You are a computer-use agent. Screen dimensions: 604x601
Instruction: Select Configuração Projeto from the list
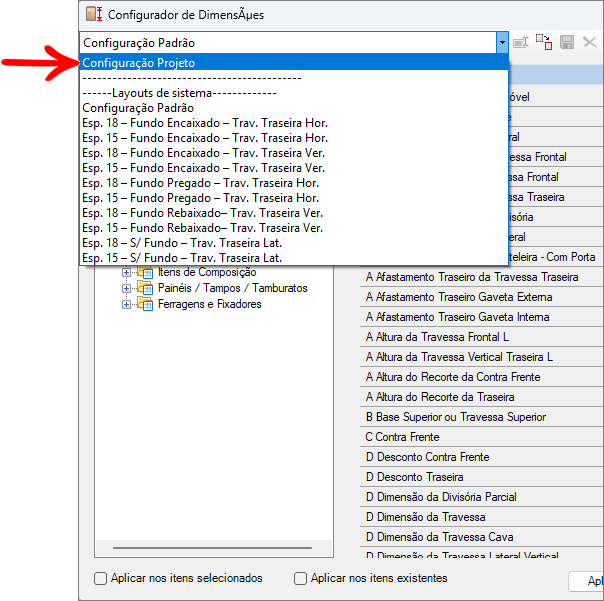tap(294, 63)
